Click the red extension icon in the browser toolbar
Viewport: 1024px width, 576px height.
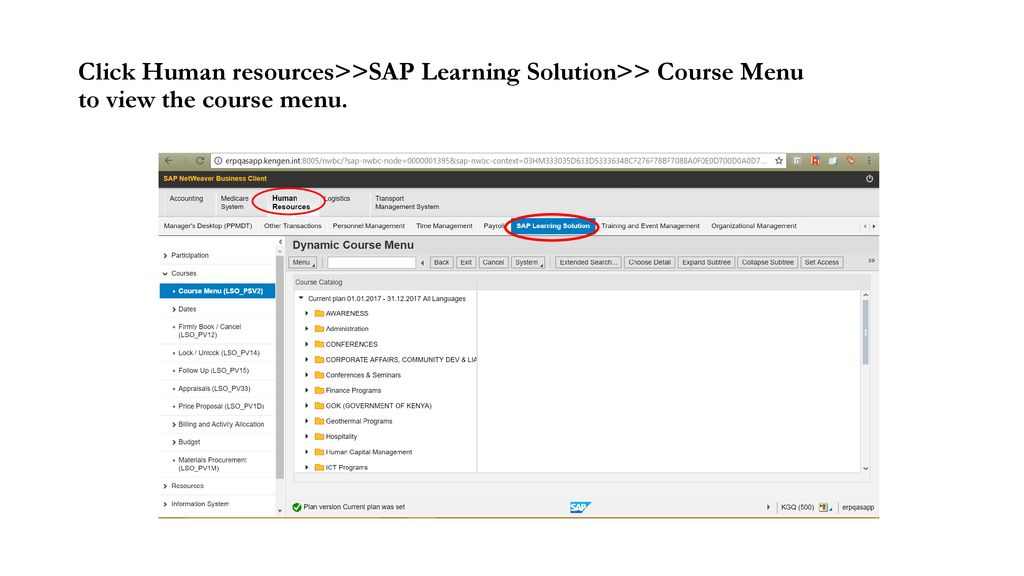pyautogui.click(x=815, y=161)
